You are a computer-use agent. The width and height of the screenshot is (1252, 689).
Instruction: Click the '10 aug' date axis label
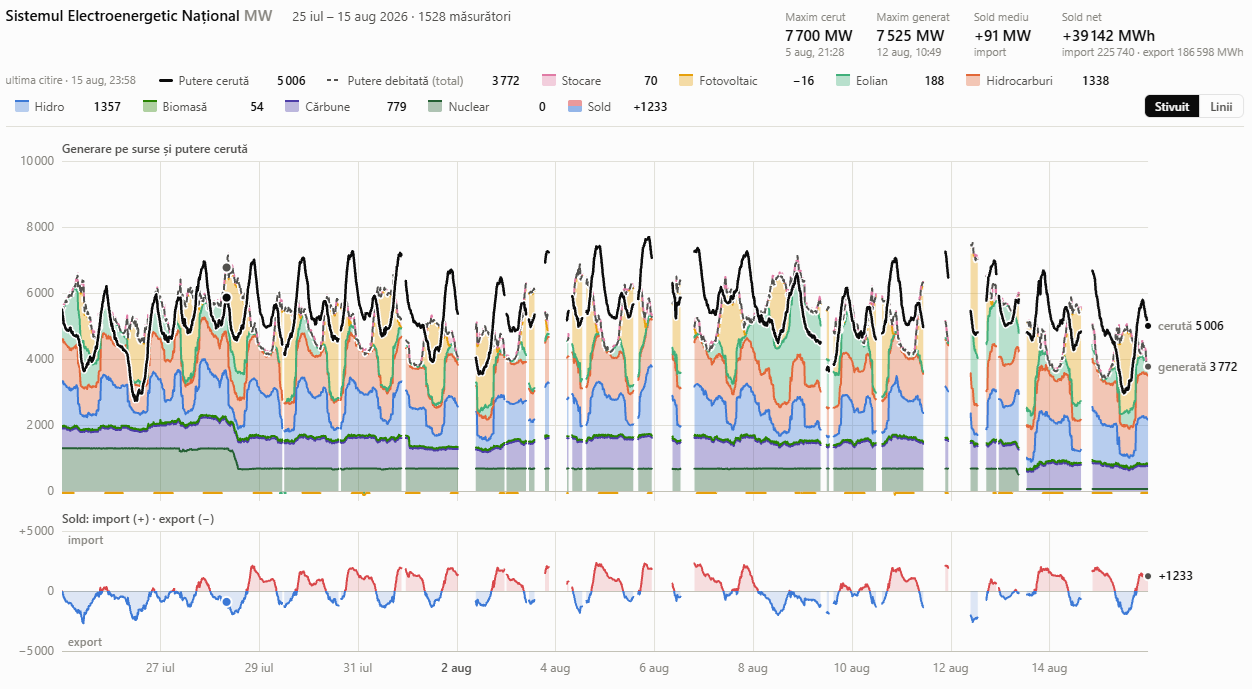(851, 668)
